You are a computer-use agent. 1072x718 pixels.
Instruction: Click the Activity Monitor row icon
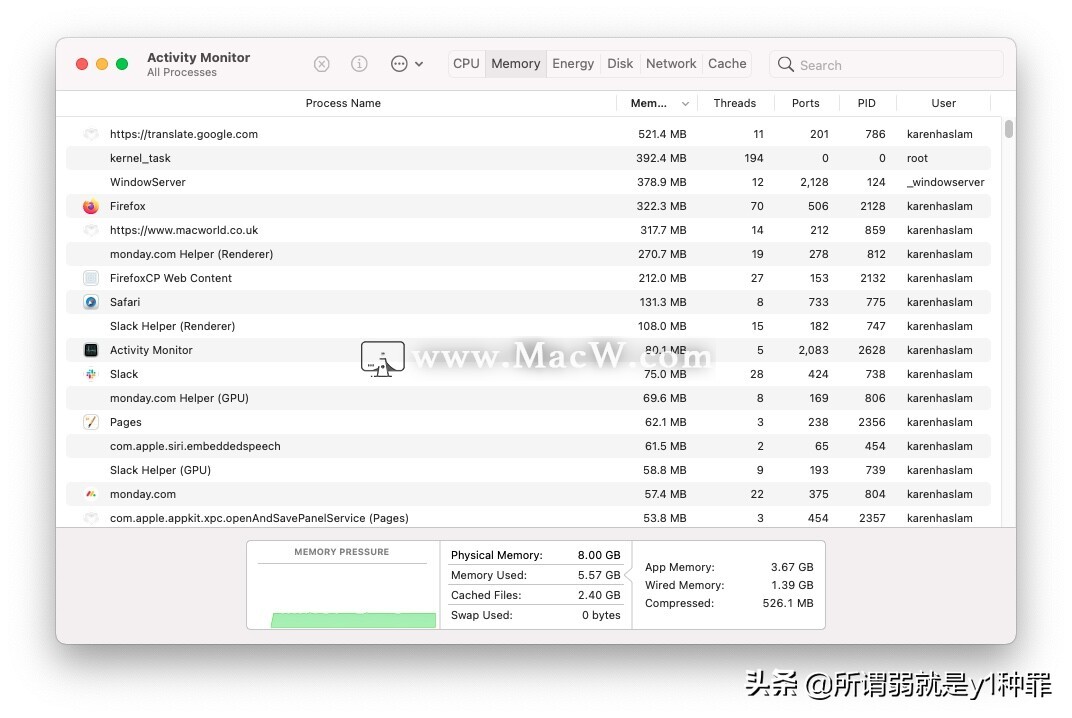pos(91,350)
